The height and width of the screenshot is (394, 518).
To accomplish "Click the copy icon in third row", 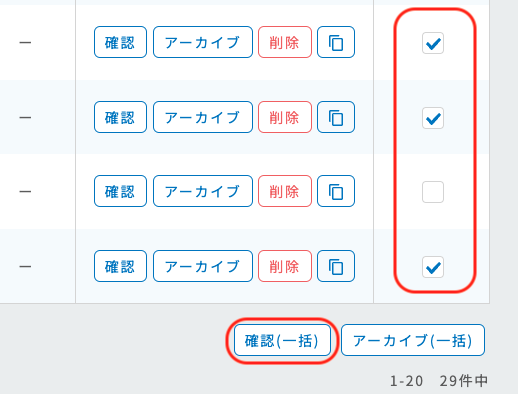I will (x=336, y=191).
